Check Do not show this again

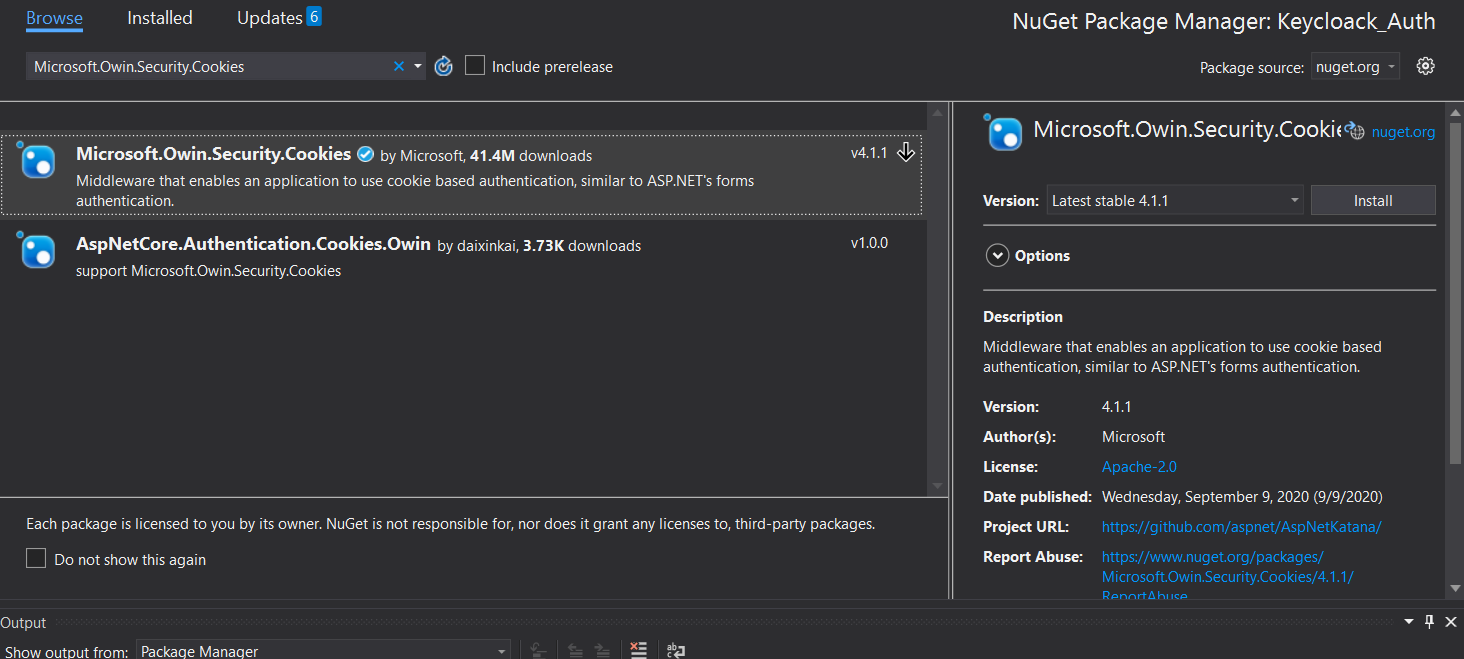(36, 558)
